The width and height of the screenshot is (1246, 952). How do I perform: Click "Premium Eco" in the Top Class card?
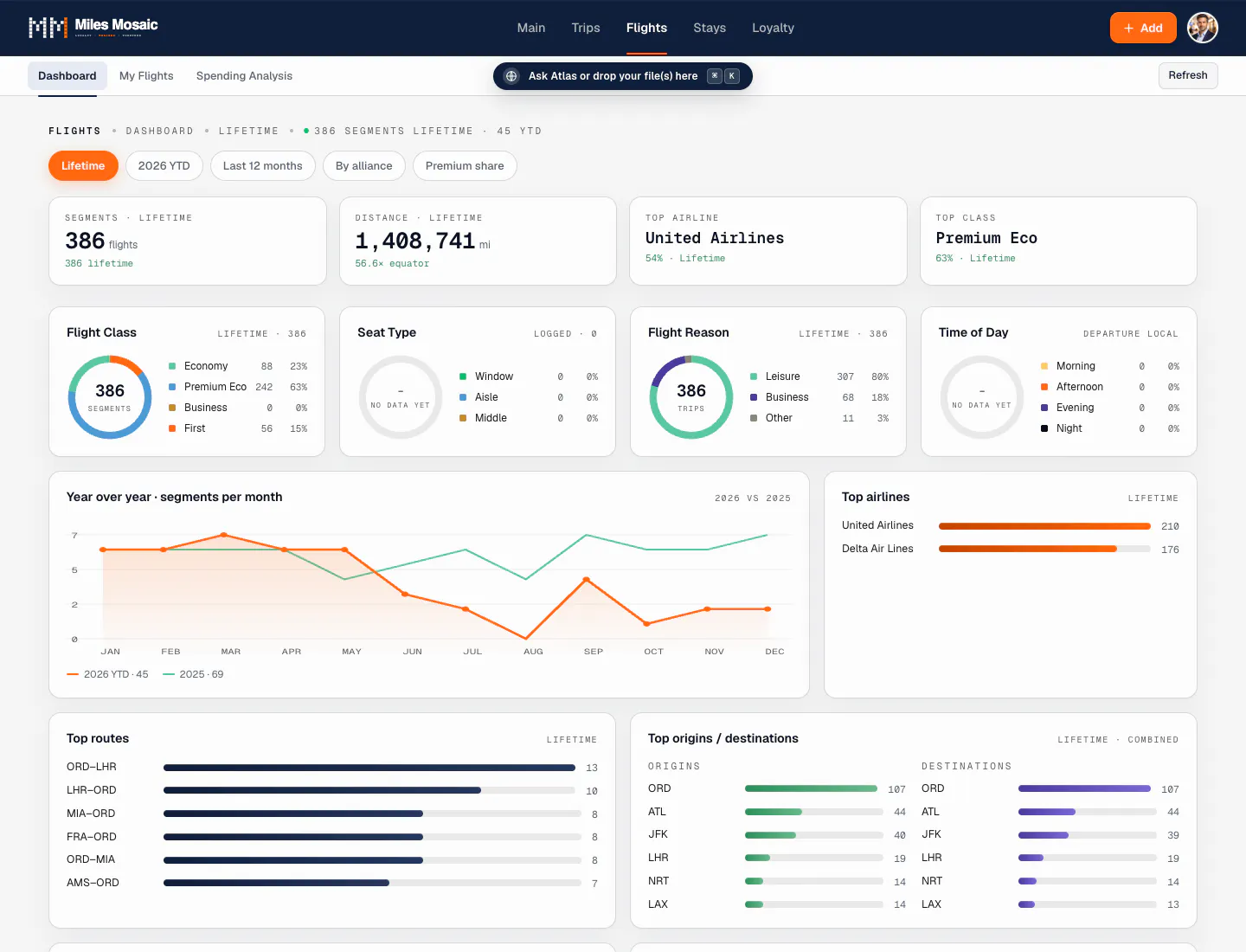click(986, 238)
